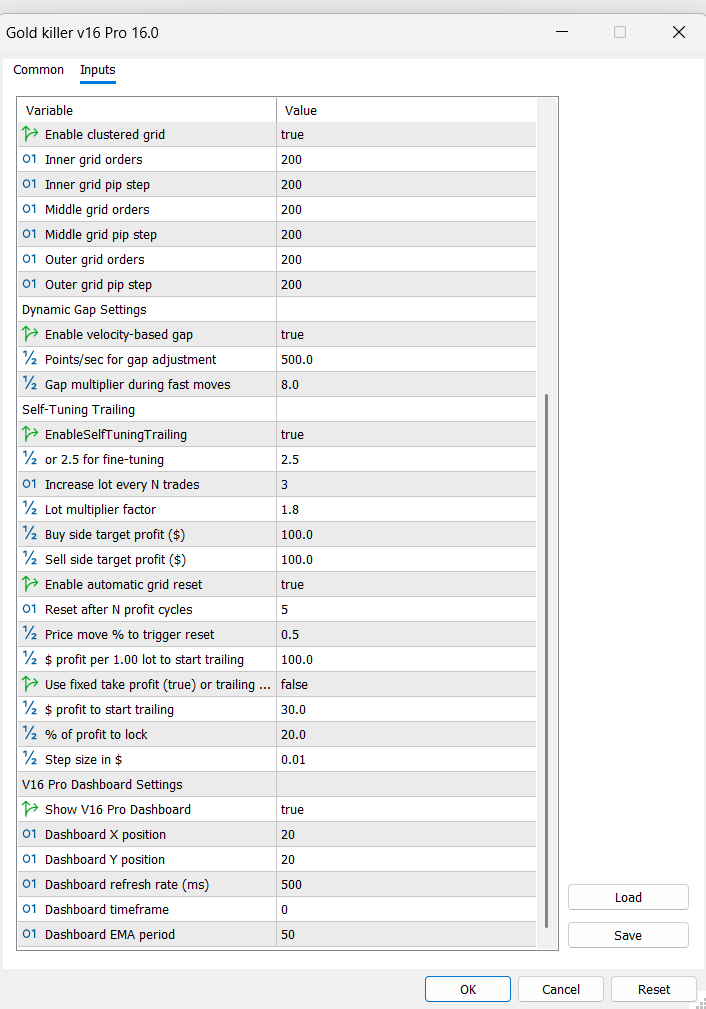Viewport: 706px width, 1009px height.
Task: Open the Dashboard timeframe value cell
Action: coord(405,909)
